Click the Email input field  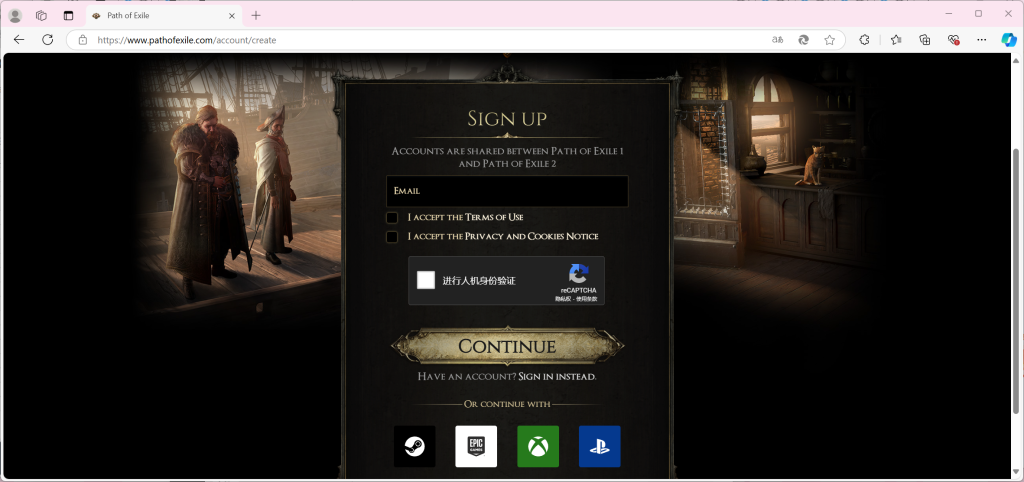507,191
